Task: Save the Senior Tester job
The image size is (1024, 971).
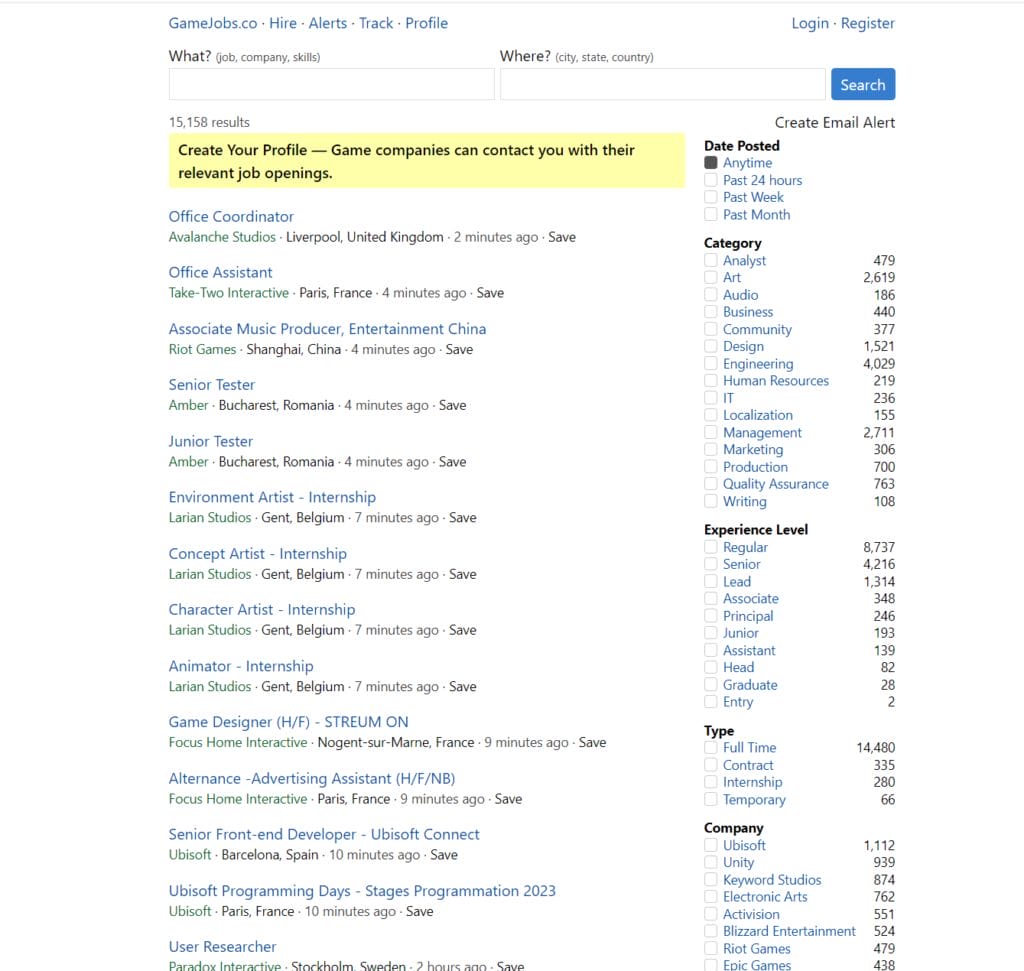Action: point(453,405)
